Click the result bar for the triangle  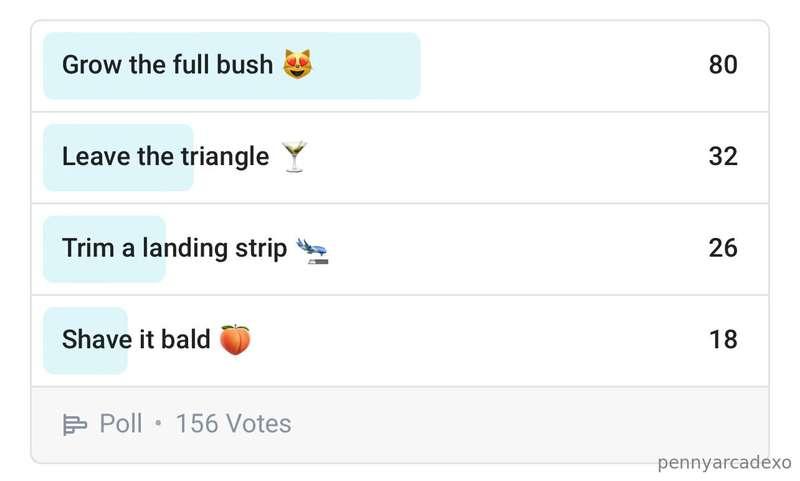118,158
